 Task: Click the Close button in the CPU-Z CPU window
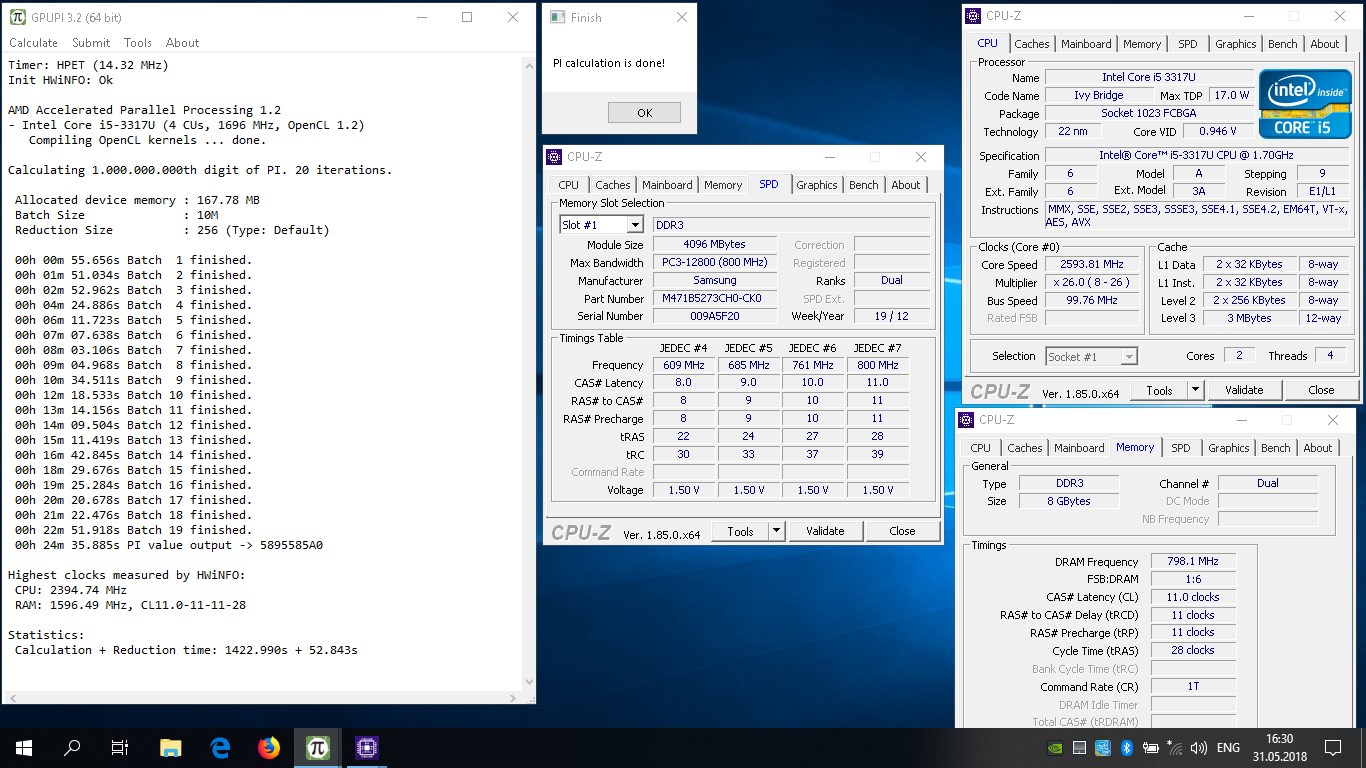[1321, 390]
